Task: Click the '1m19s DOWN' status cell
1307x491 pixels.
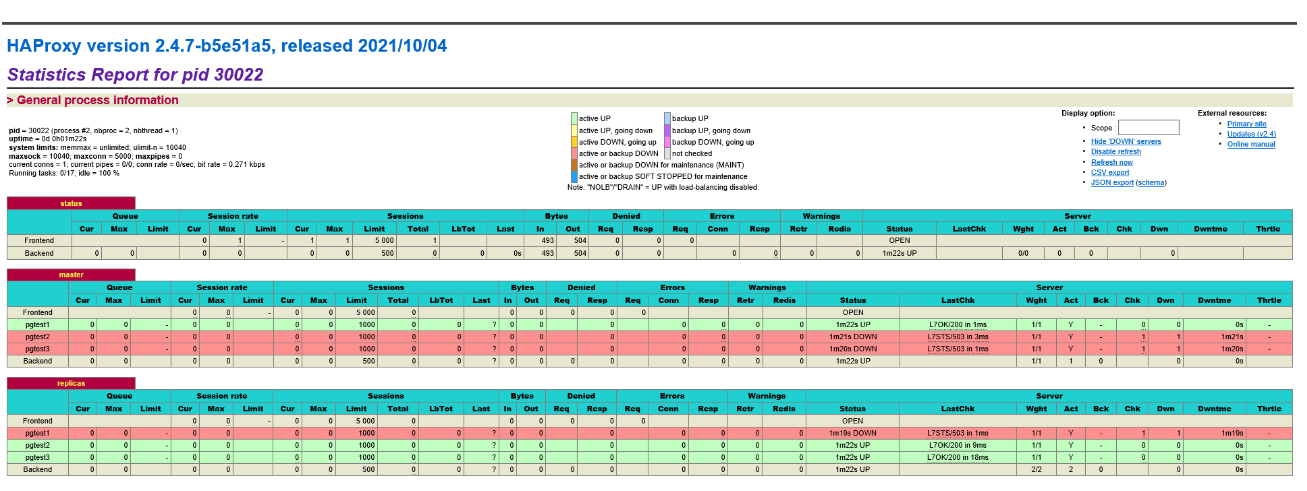Action: click(x=853, y=432)
